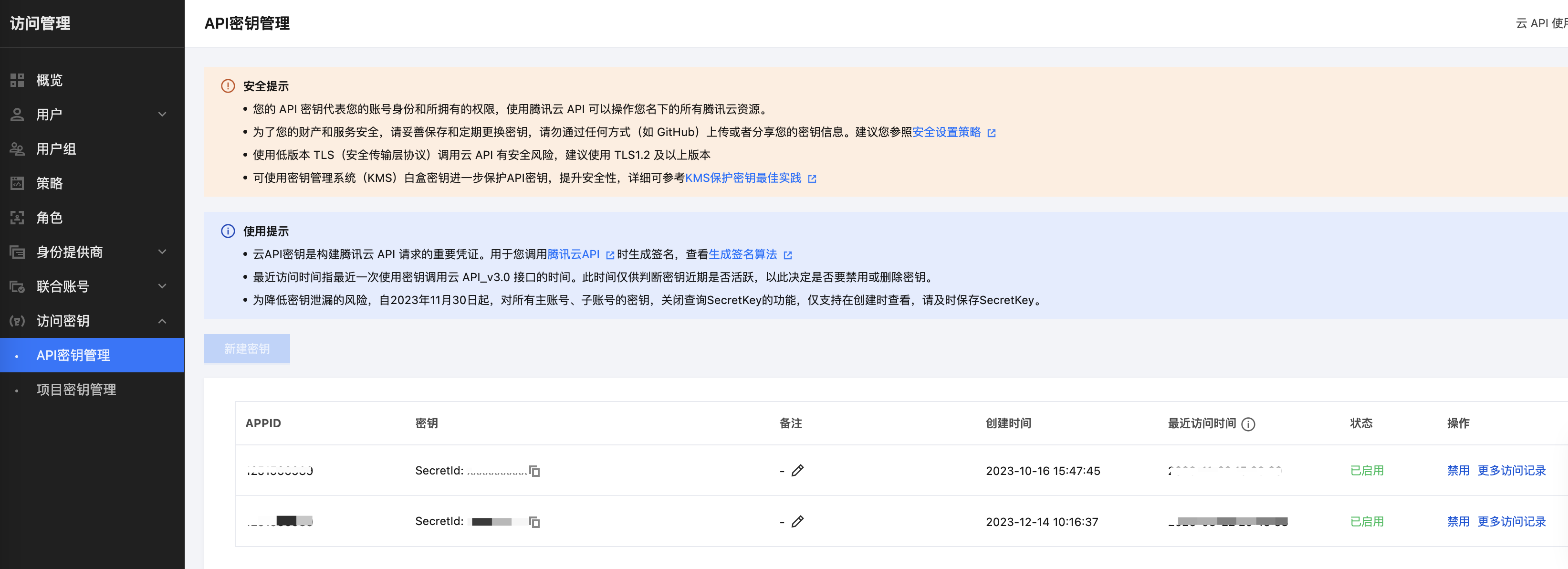This screenshot has height=569, width=1568.
Task: Open 项目密钥管理 menu item
Action: pos(76,390)
